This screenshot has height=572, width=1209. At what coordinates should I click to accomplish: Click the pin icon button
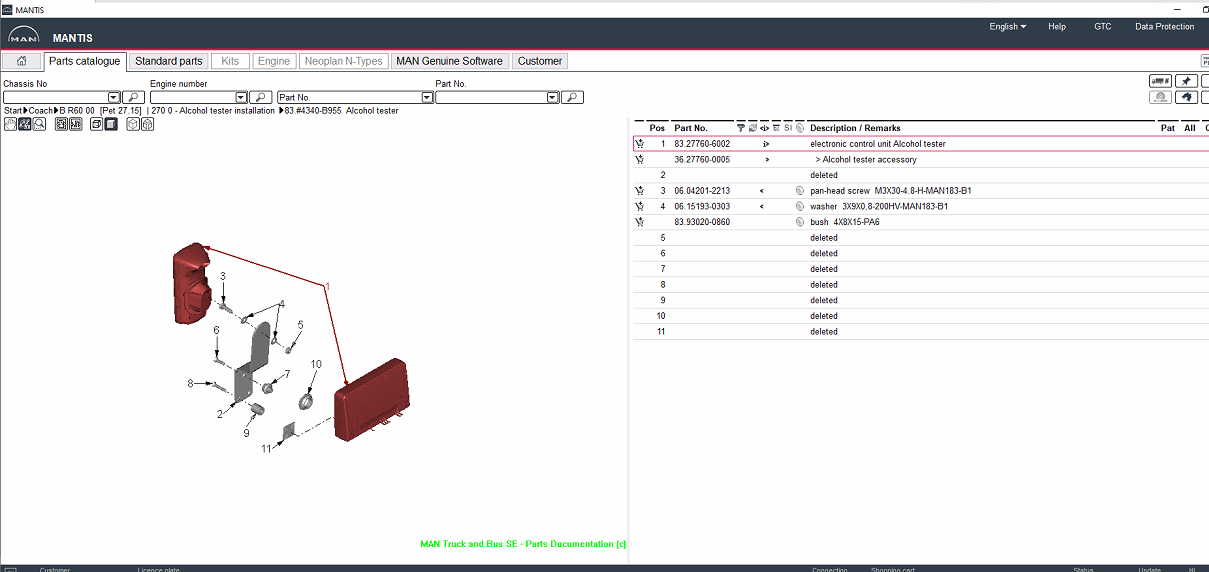click(1186, 81)
